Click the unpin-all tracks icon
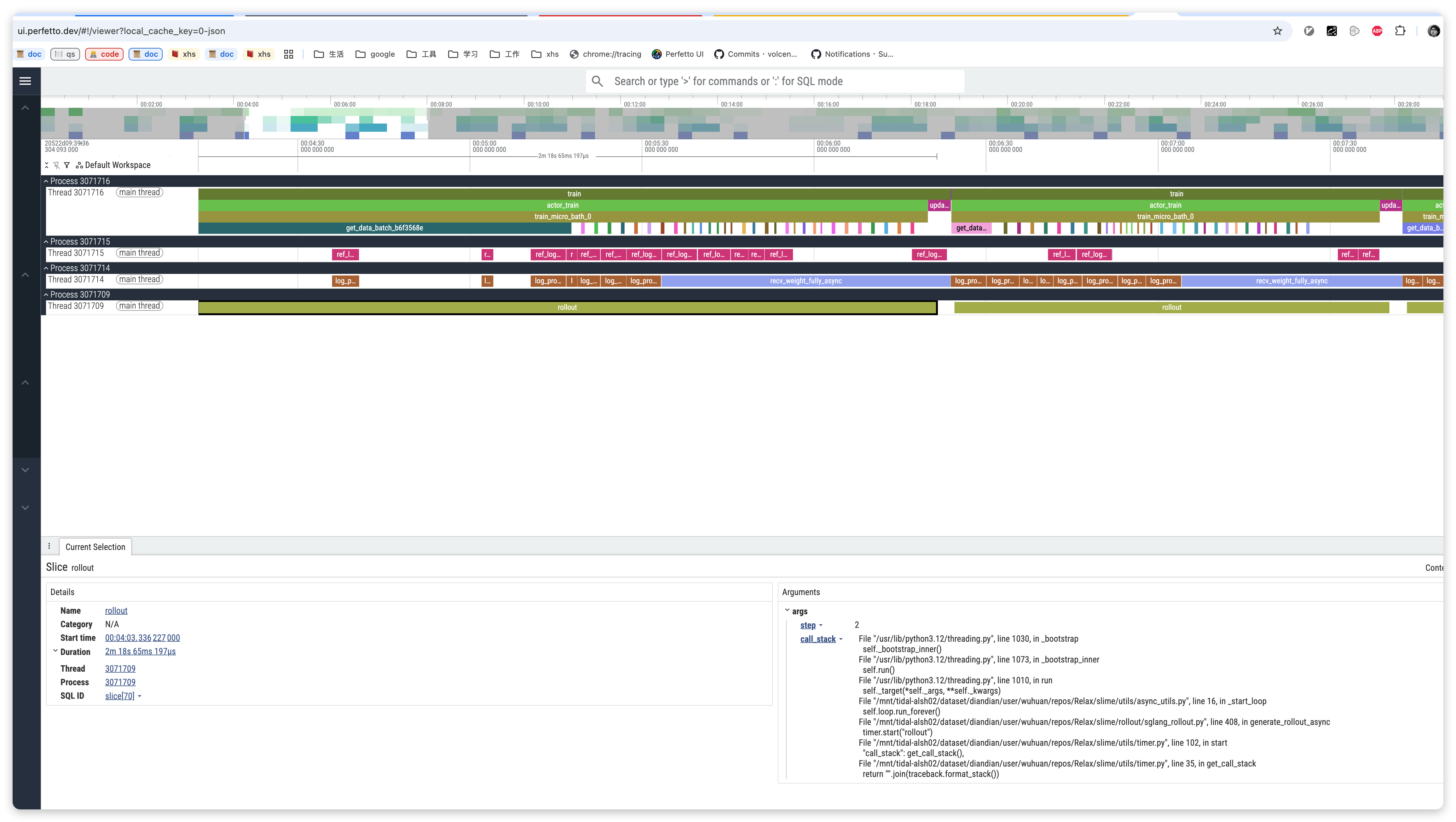Screen dimensions: 1456x822 [x=56, y=165]
